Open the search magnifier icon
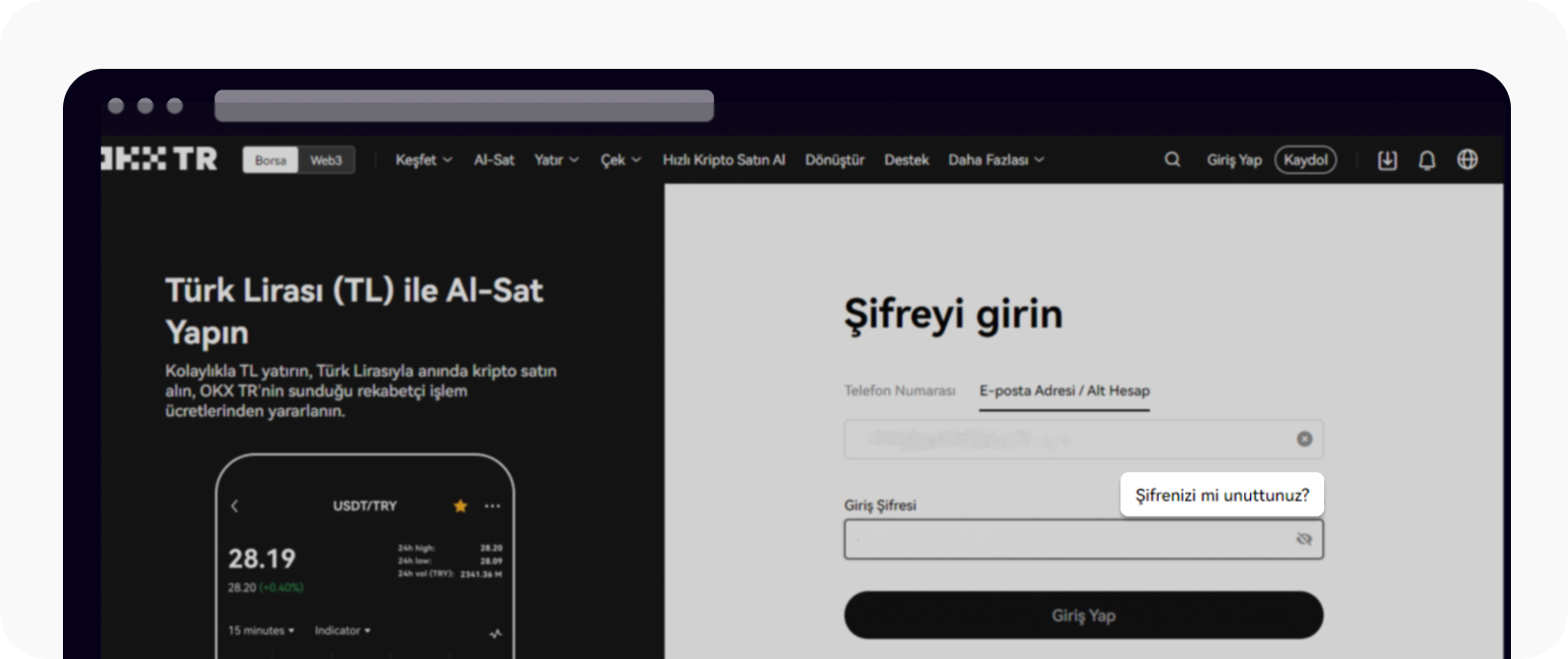The width and height of the screenshot is (1568, 659). point(1173,159)
